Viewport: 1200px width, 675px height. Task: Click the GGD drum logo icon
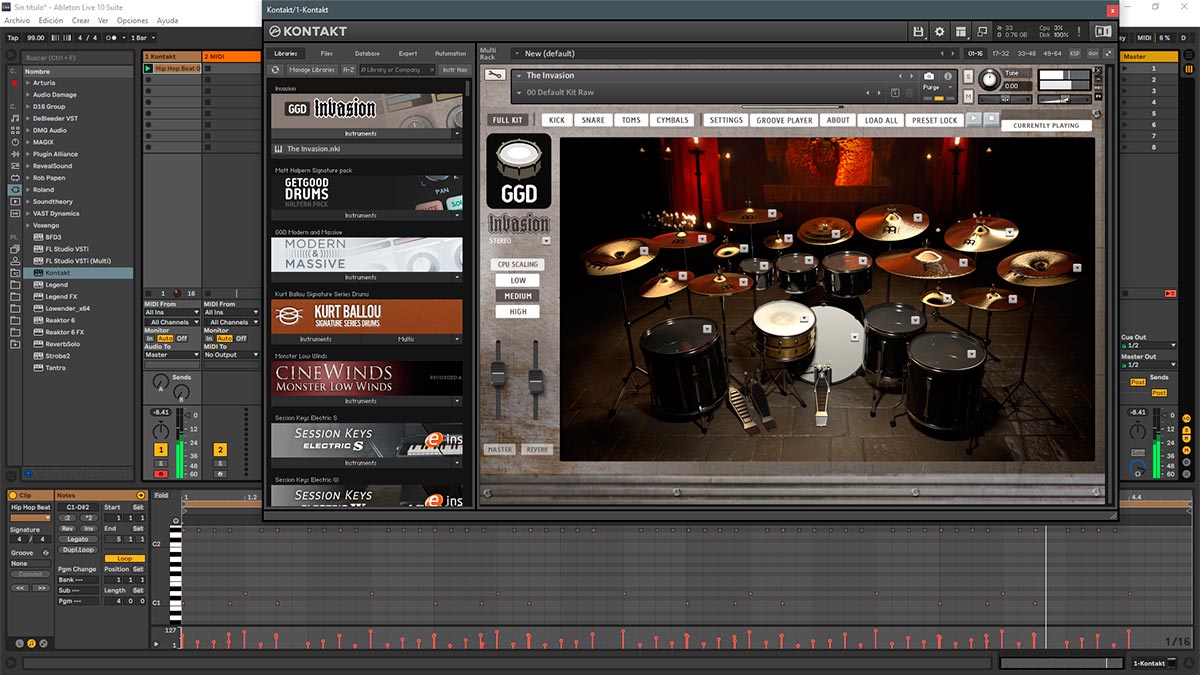pos(520,171)
